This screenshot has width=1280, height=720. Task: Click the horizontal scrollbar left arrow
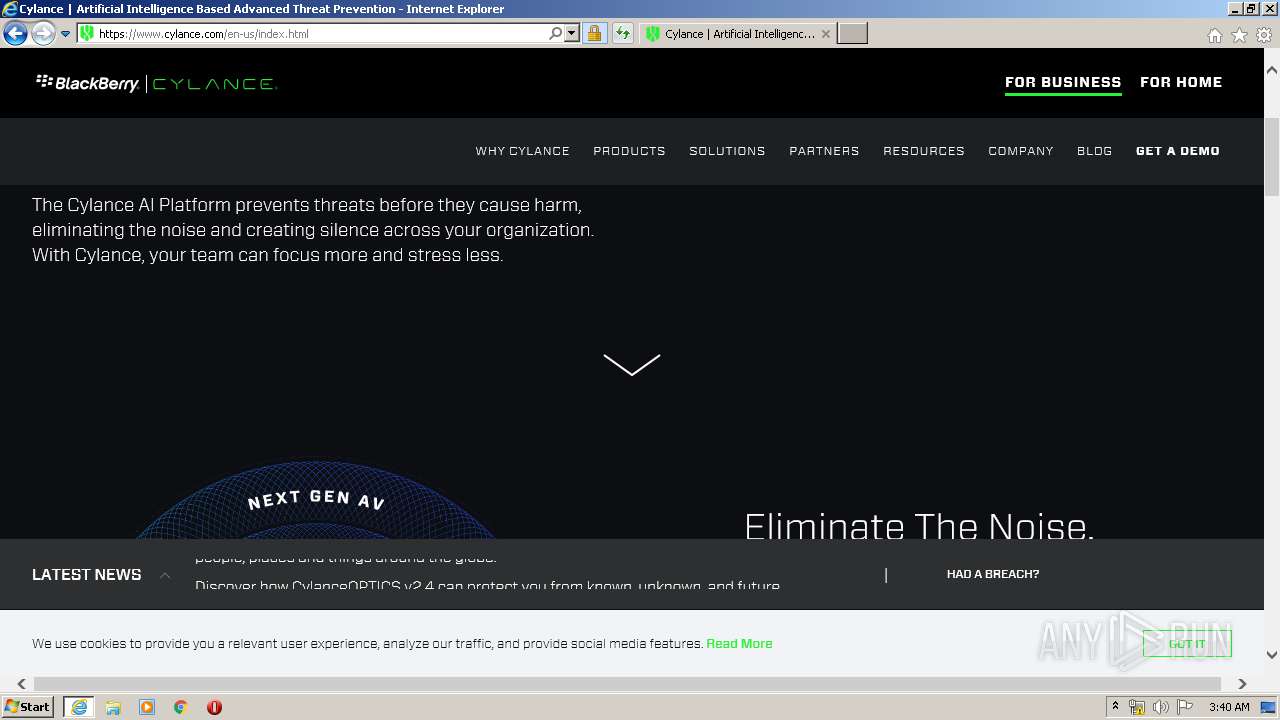(21, 684)
